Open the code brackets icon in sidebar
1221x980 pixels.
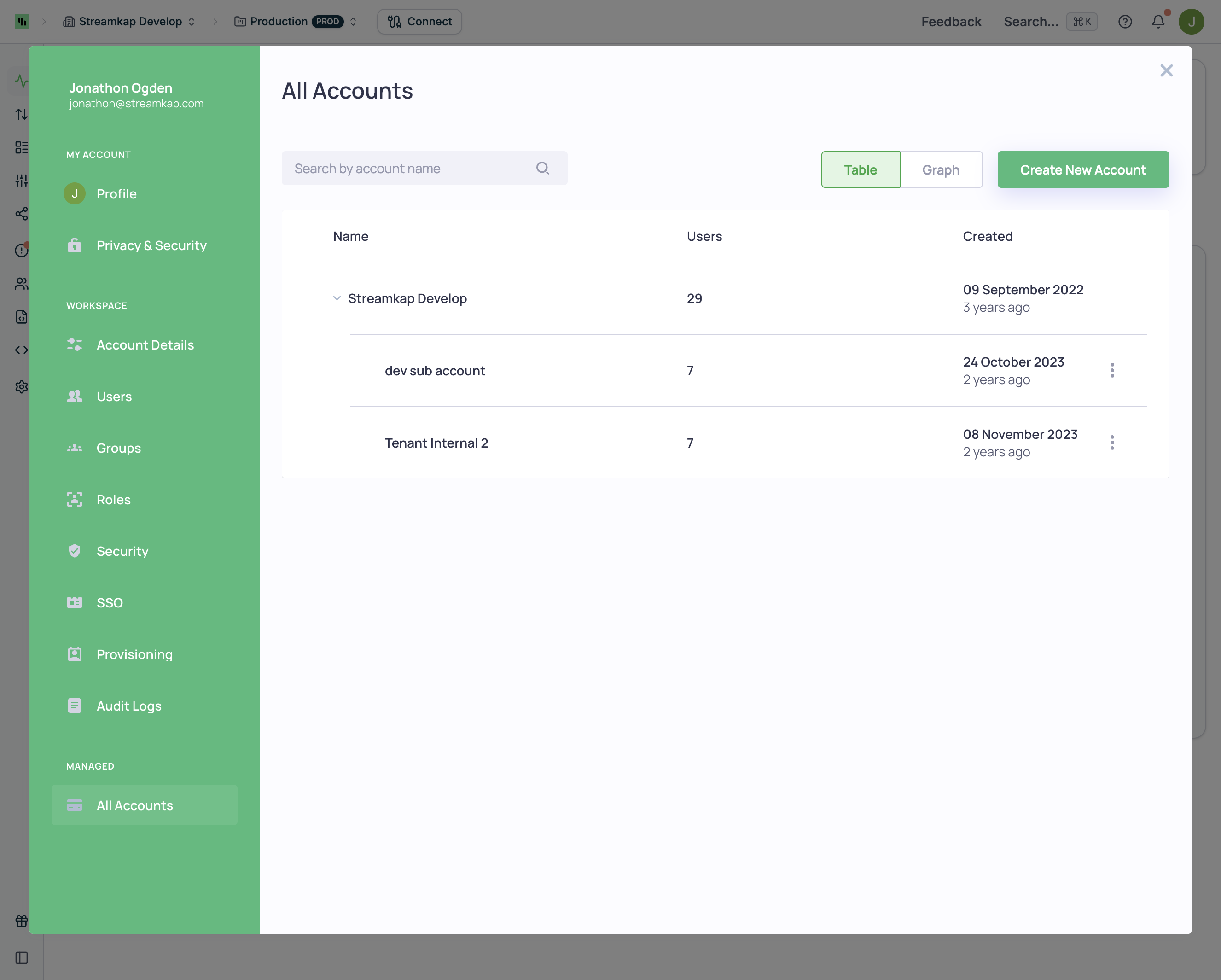(x=21, y=350)
